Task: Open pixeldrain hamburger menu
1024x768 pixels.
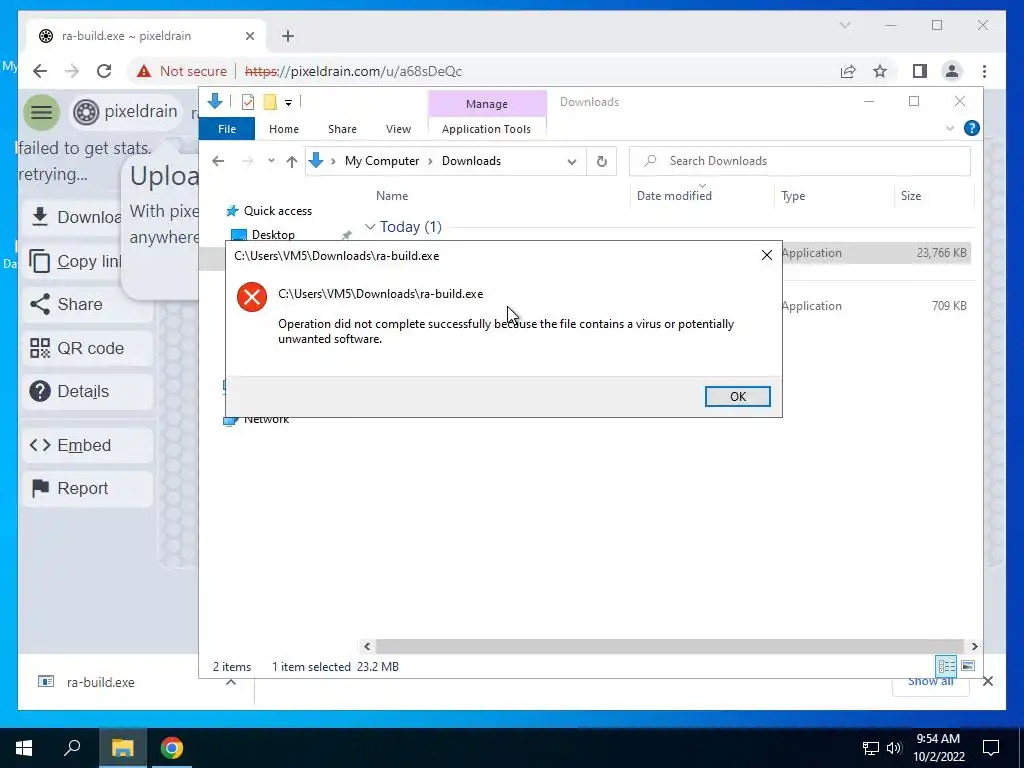Action: coord(41,112)
